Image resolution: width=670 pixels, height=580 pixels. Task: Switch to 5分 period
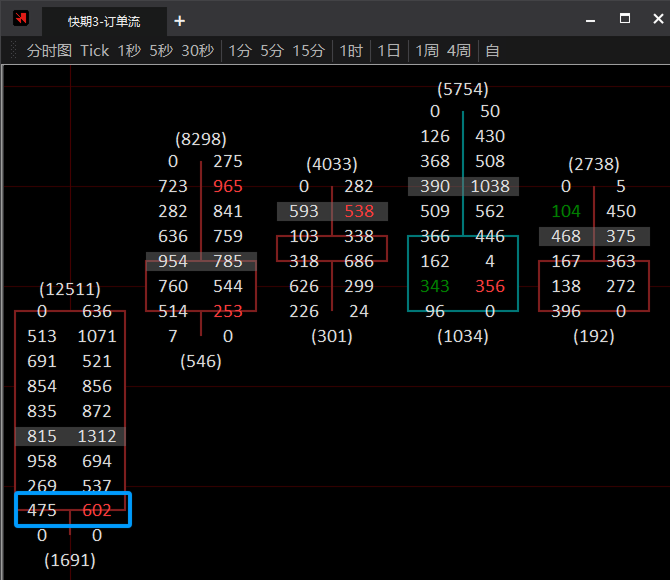(x=272, y=50)
